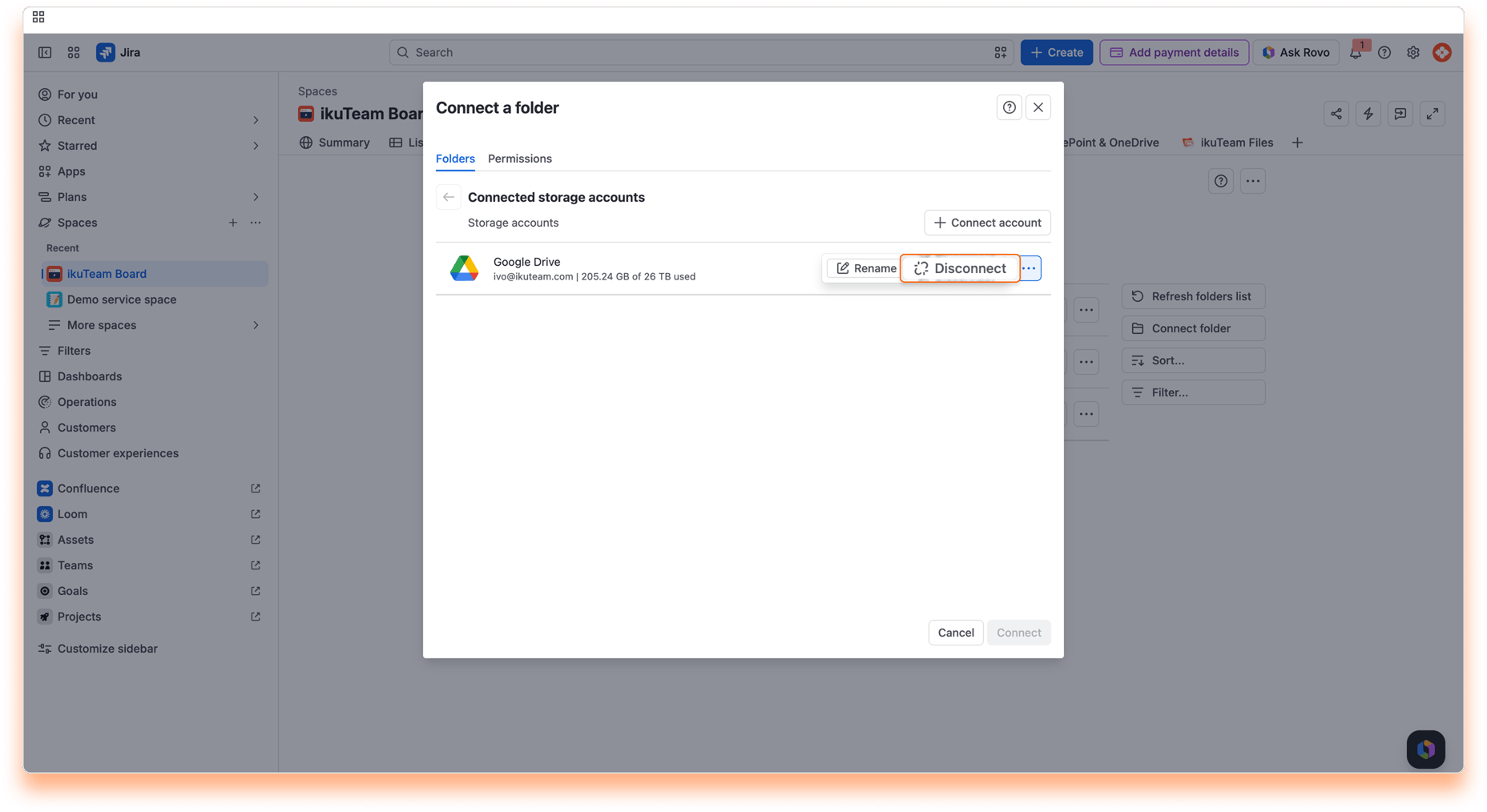Open notifications bell icon
The image size is (1487, 812).
[1356, 52]
